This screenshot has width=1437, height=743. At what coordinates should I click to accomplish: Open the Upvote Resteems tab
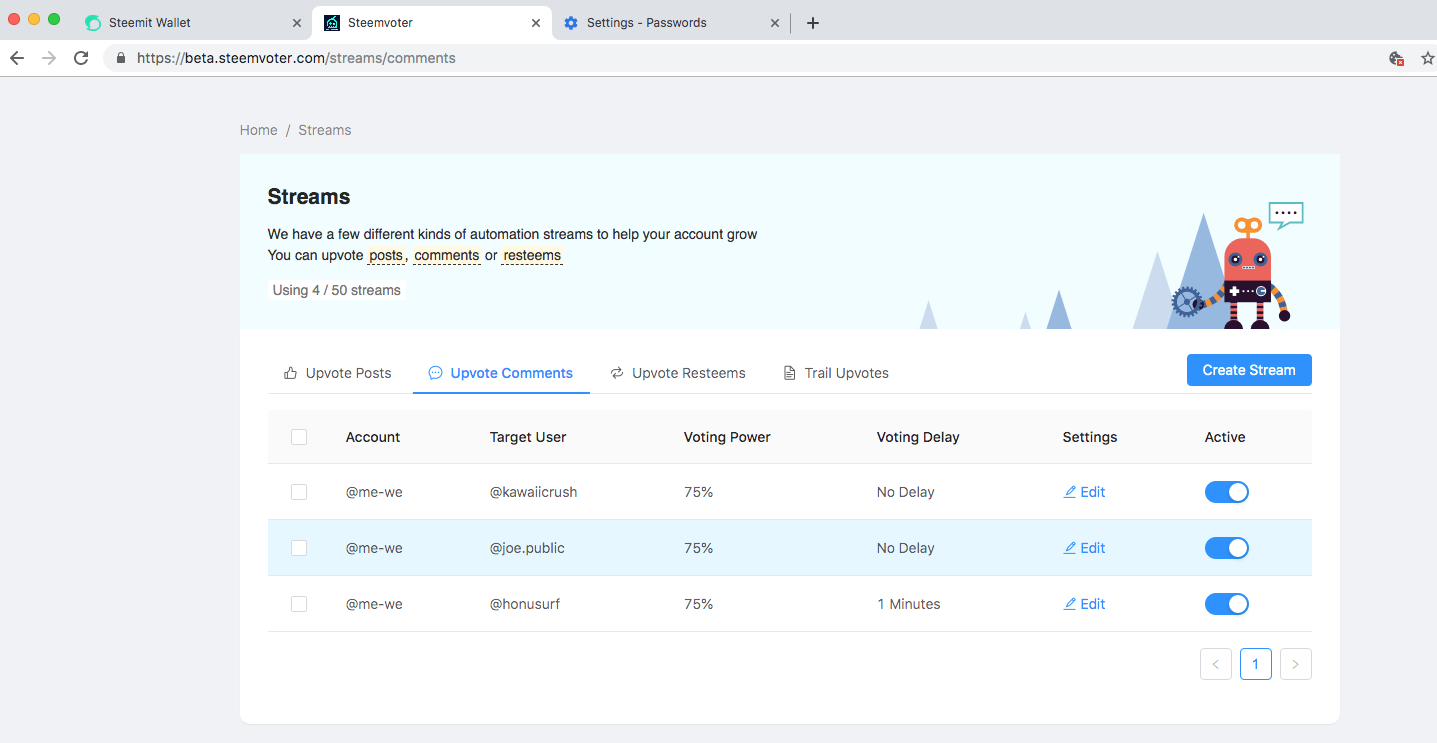678,373
